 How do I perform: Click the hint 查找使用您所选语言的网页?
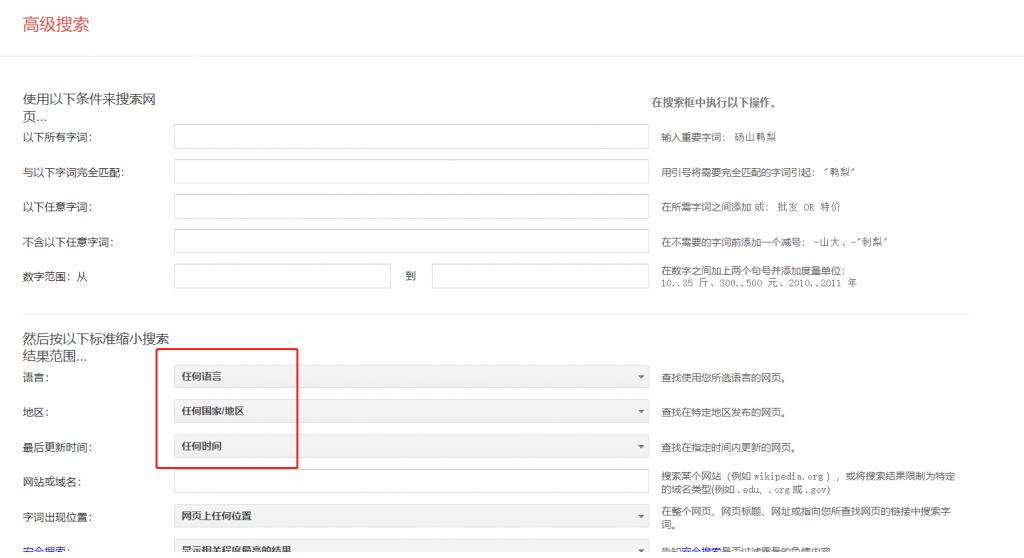(x=724, y=378)
